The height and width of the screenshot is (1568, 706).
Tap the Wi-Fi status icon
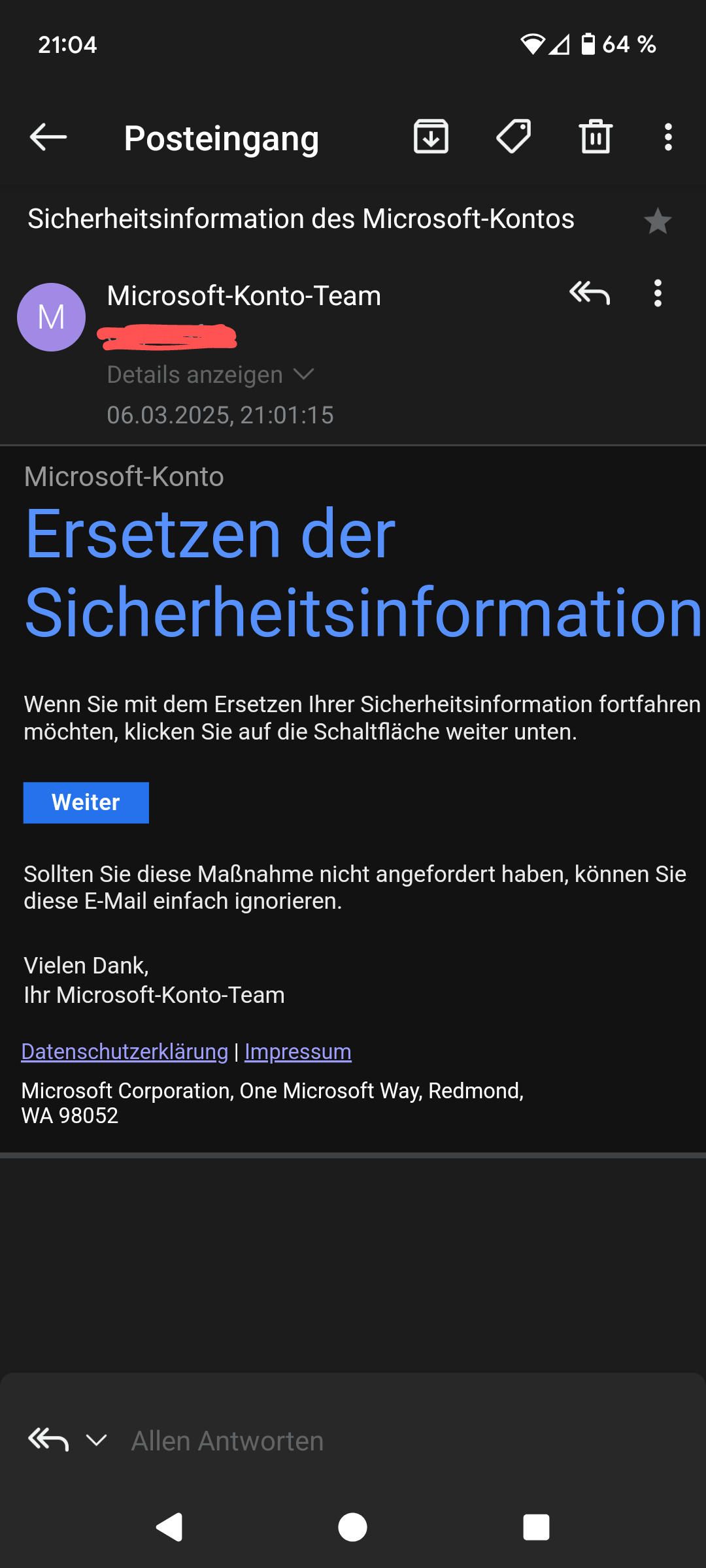(x=532, y=44)
